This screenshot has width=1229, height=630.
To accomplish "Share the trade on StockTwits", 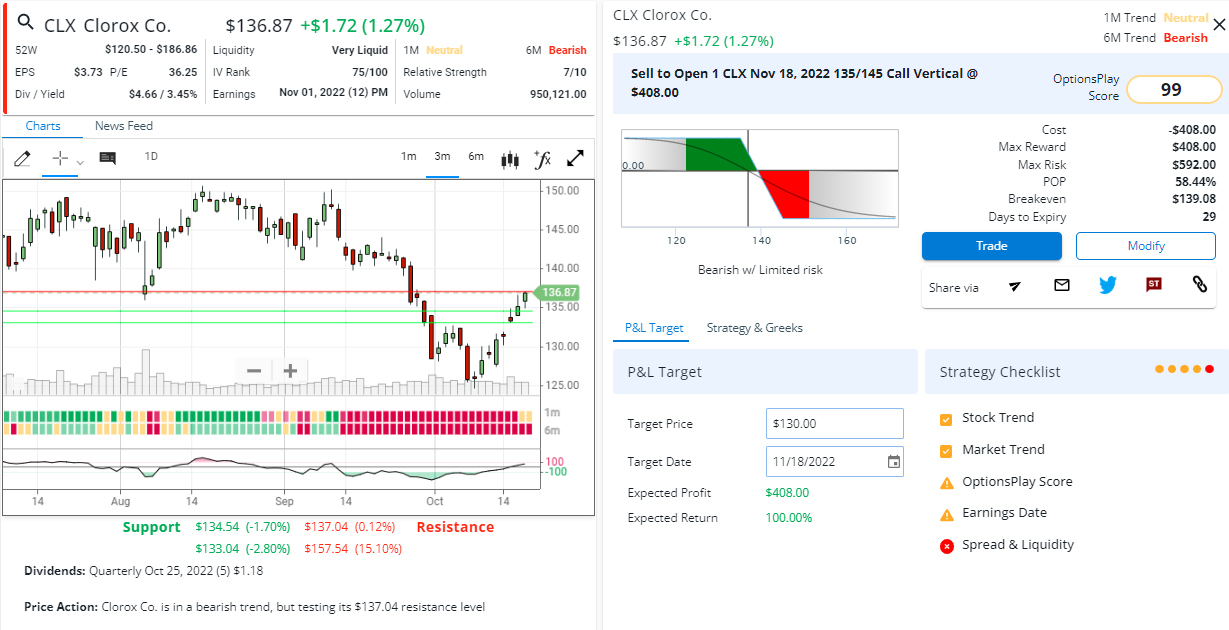I will coord(1154,285).
